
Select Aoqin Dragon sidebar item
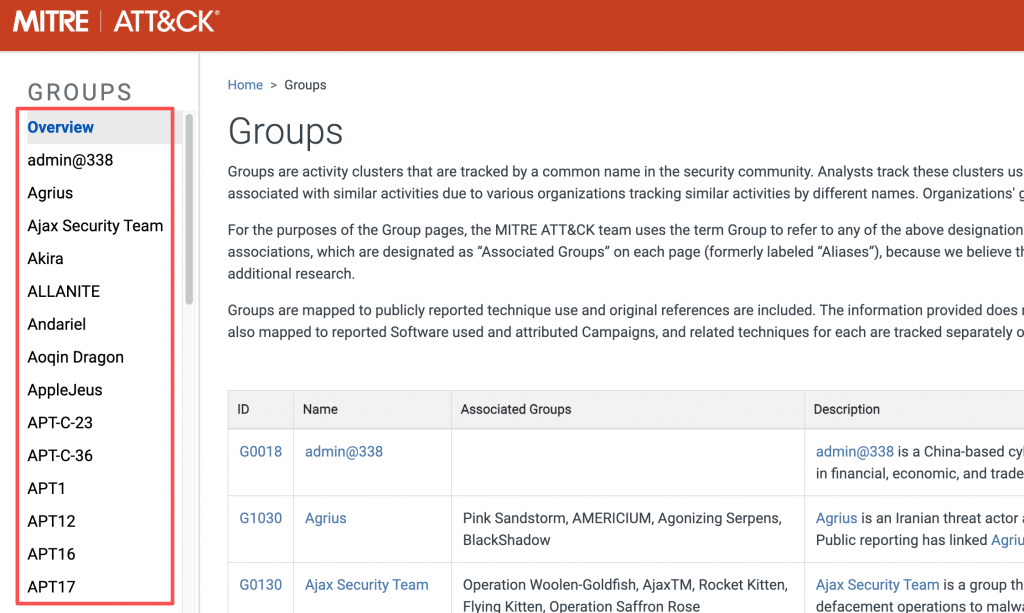tap(75, 357)
